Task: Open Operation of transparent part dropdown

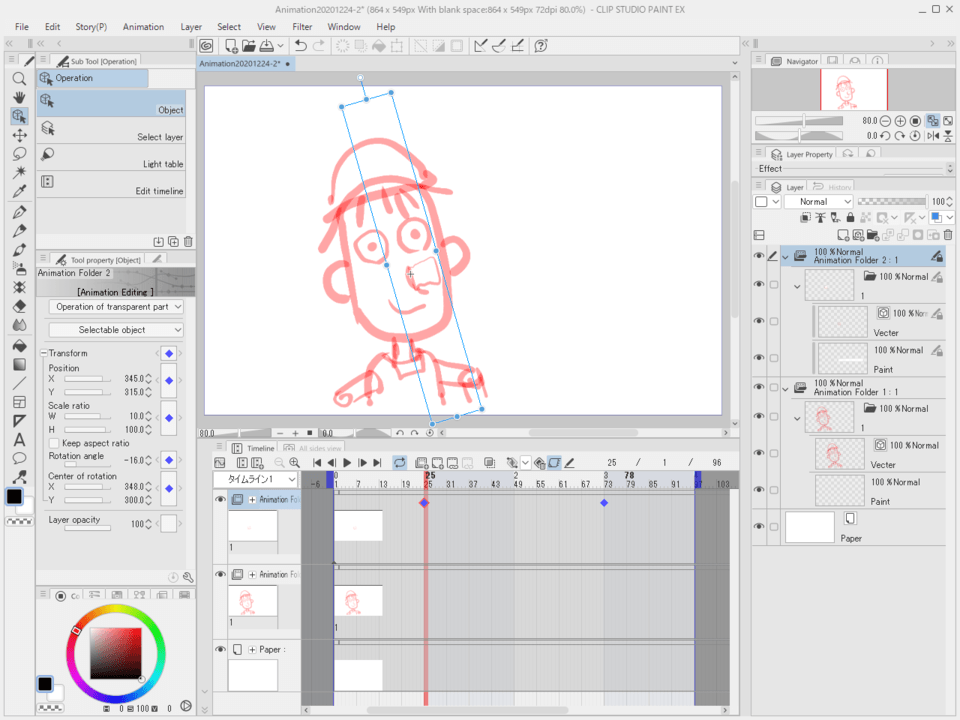Action: coord(116,307)
